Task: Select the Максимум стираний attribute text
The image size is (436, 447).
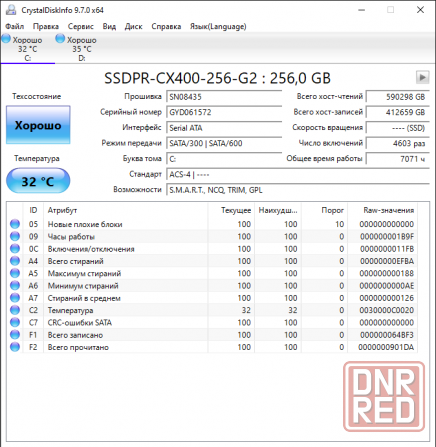Action: click(84, 274)
